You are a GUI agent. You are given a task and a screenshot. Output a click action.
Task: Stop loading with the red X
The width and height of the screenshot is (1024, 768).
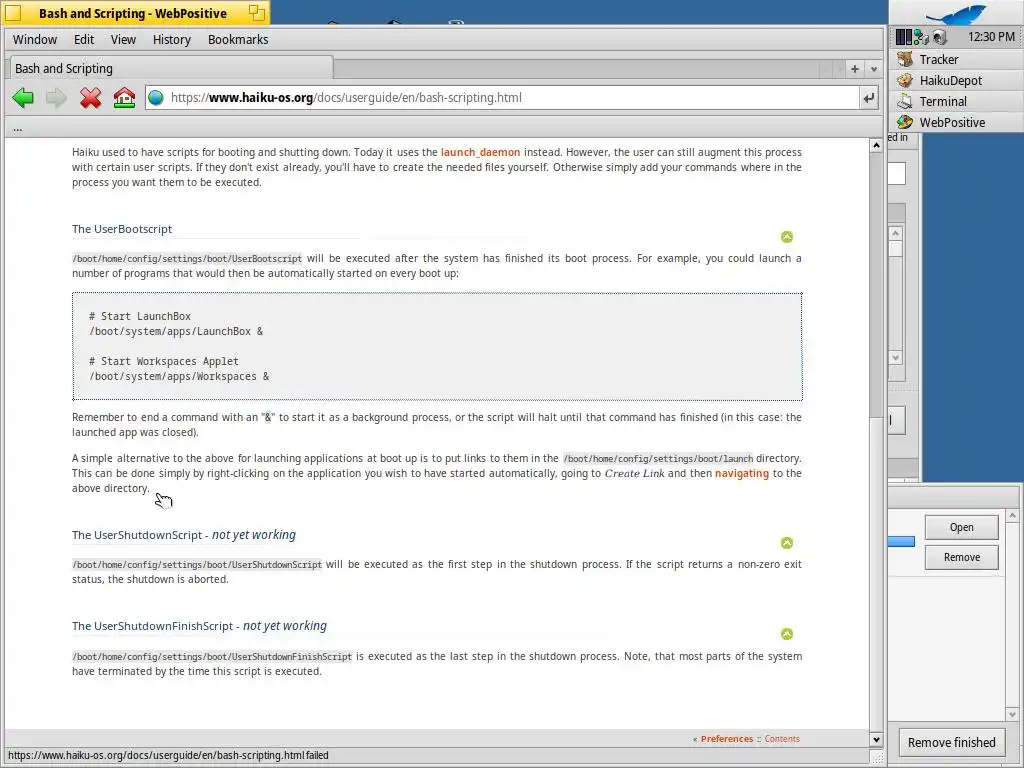pos(90,98)
